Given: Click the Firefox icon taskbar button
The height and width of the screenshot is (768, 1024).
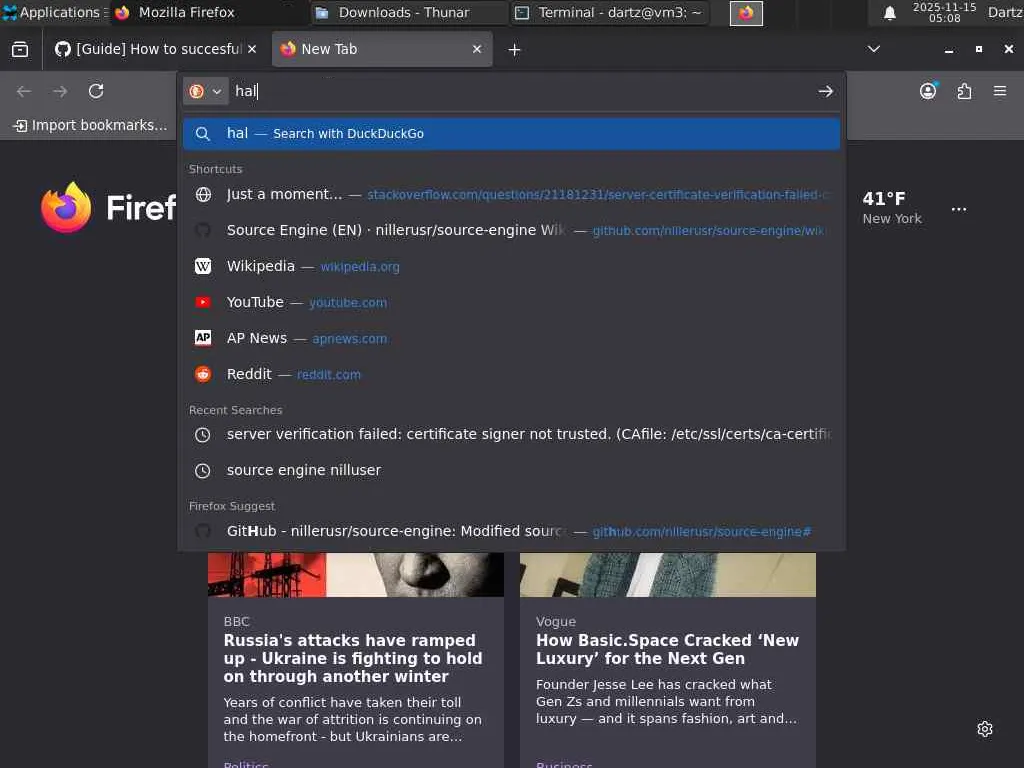Looking at the screenshot, I should pyautogui.click(x=746, y=13).
